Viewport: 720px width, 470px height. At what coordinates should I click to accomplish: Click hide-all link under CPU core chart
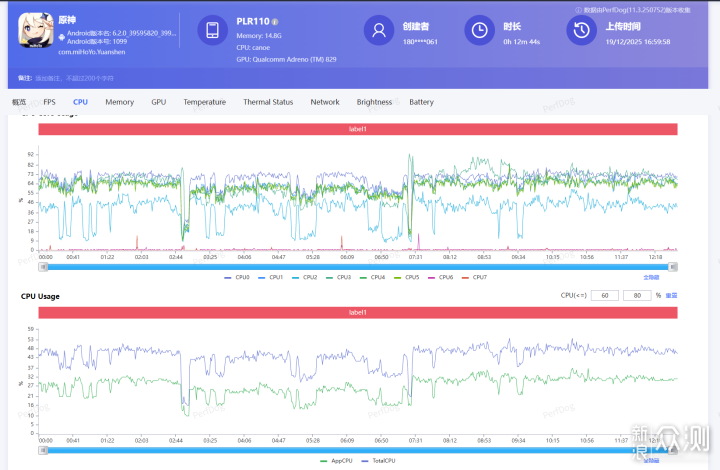[651, 277]
